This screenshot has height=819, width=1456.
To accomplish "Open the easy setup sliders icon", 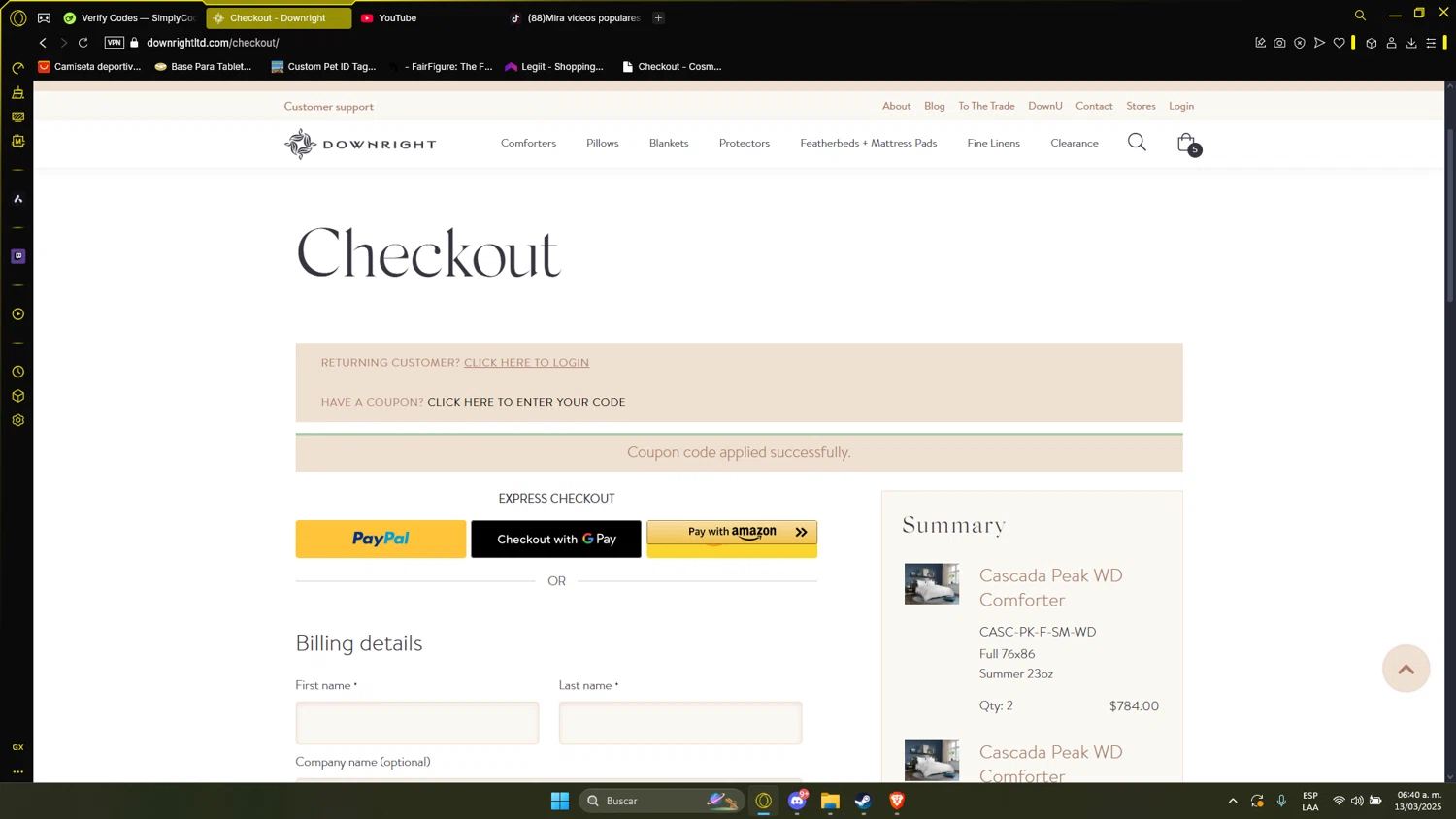I will point(1431,43).
